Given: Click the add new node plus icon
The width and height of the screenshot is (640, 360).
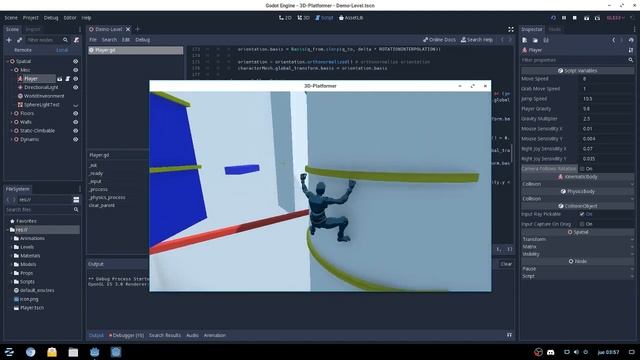Looking at the screenshot, I should pos(9,40).
